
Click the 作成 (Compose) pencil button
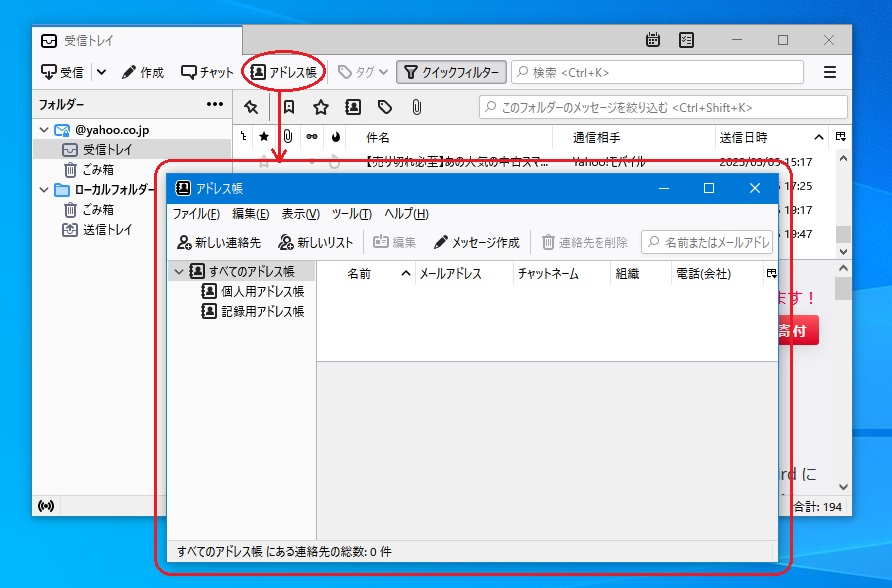point(143,72)
